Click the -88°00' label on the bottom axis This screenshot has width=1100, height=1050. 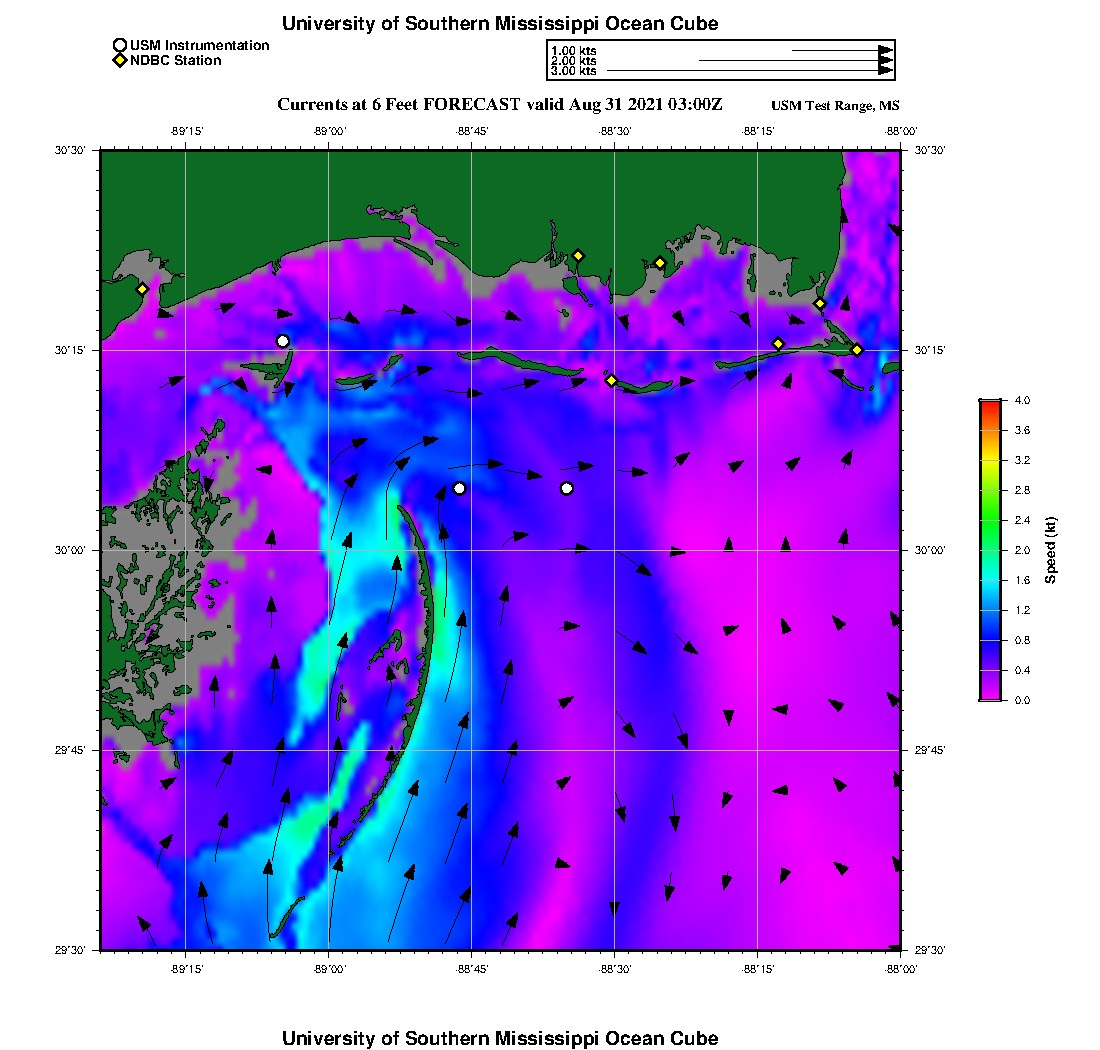coord(901,969)
